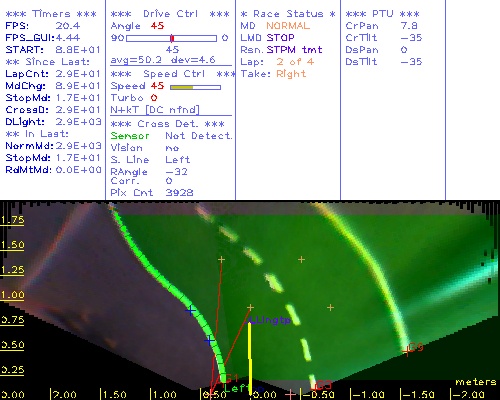Click the red G3 marker label
This screenshot has width=500, height=400.
point(322,385)
